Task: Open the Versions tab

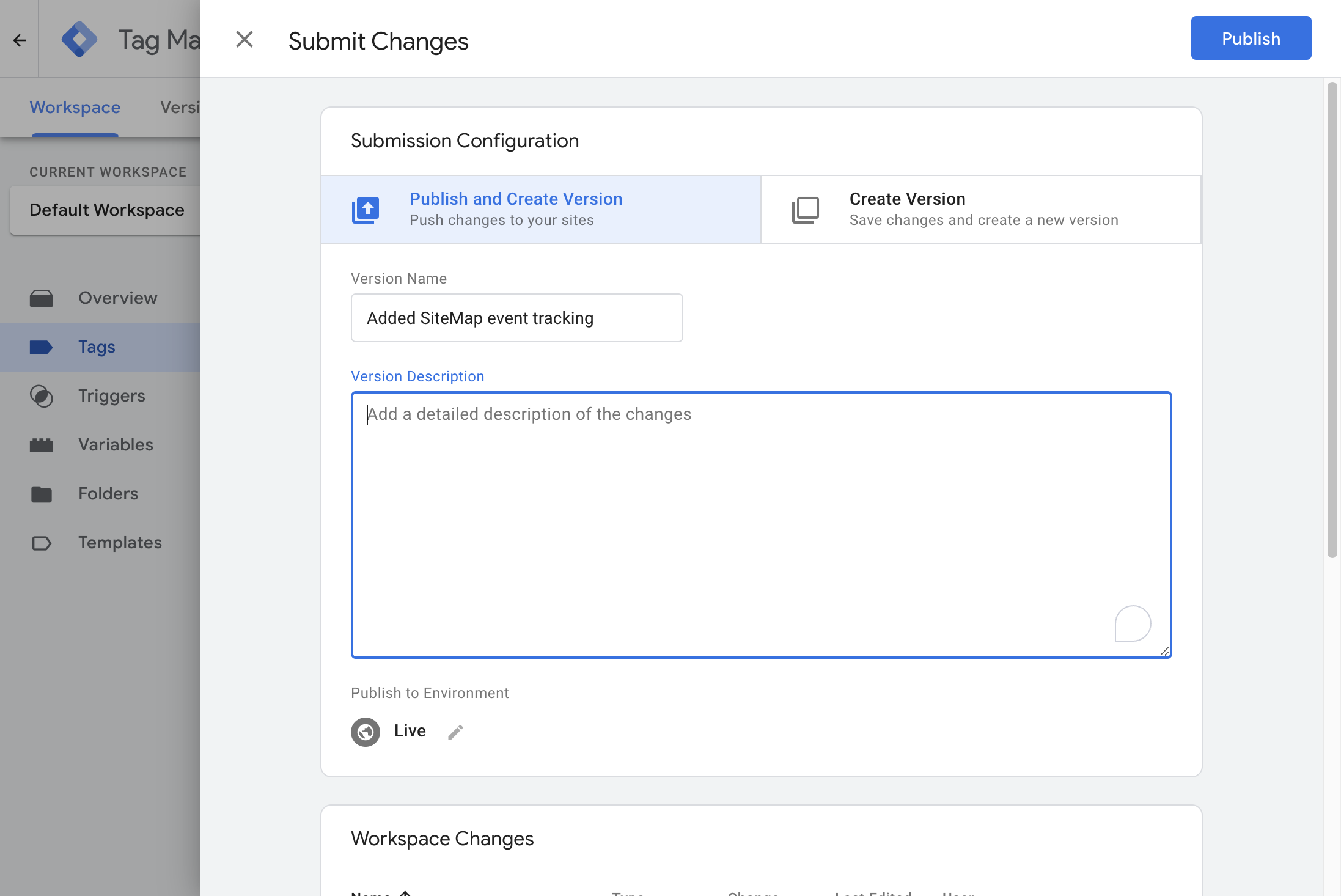Action: (x=180, y=108)
